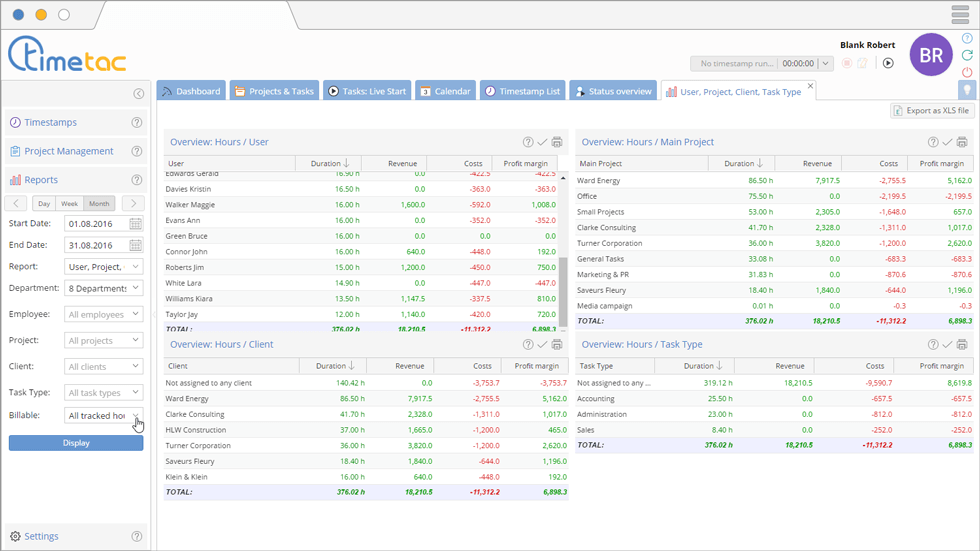The width and height of the screenshot is (980, 551).
Task: Switch to Tasks: Live Start tab
Action: [368, 91]
